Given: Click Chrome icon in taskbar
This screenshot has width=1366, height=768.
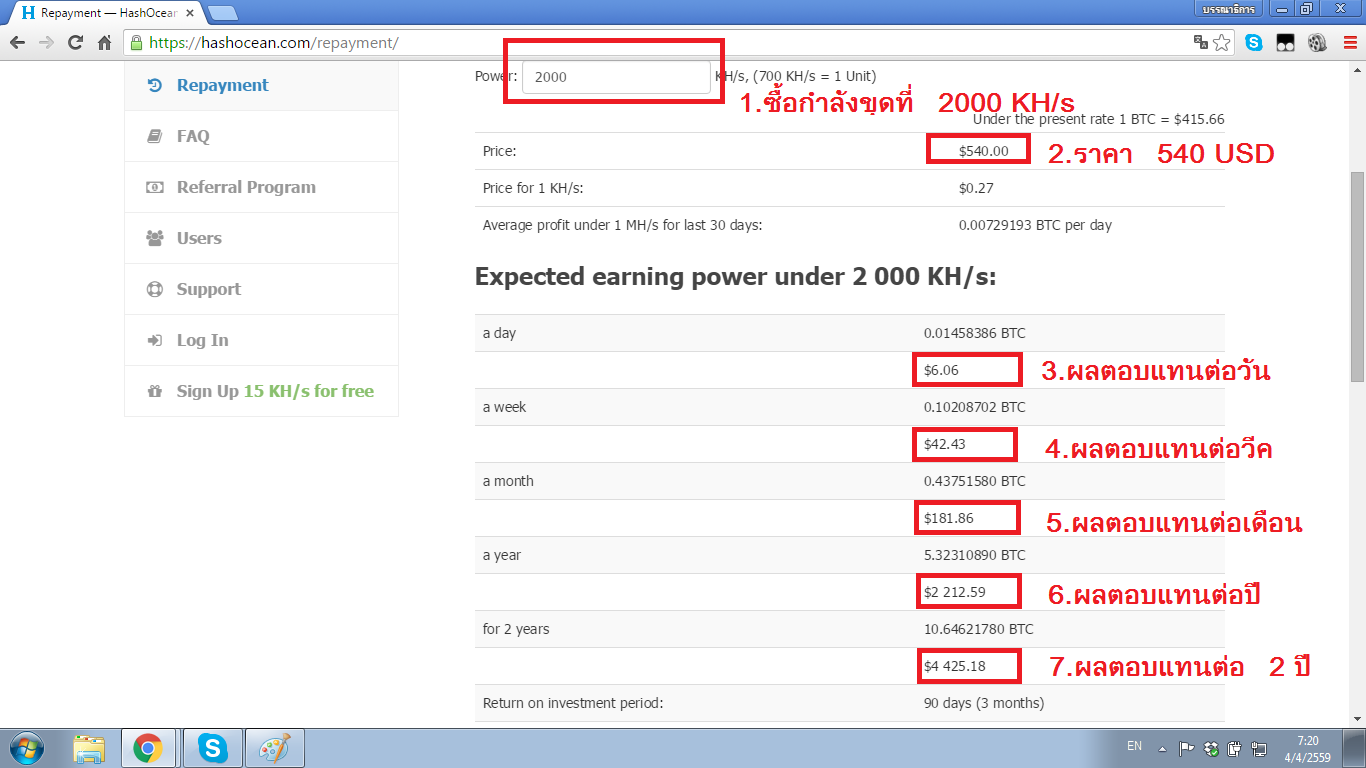Looking at the screenshot, I should coord(149,748).
